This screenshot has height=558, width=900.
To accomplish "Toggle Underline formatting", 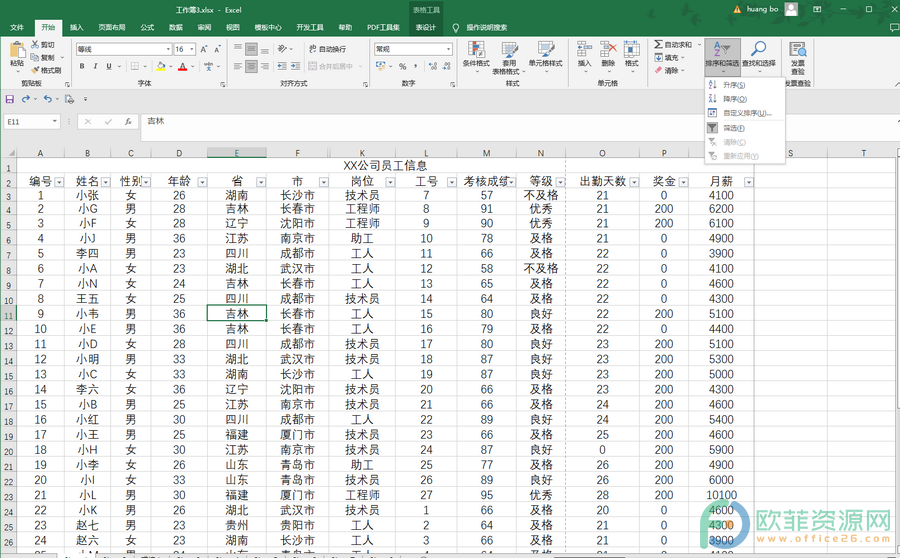I will coord(108,66).
